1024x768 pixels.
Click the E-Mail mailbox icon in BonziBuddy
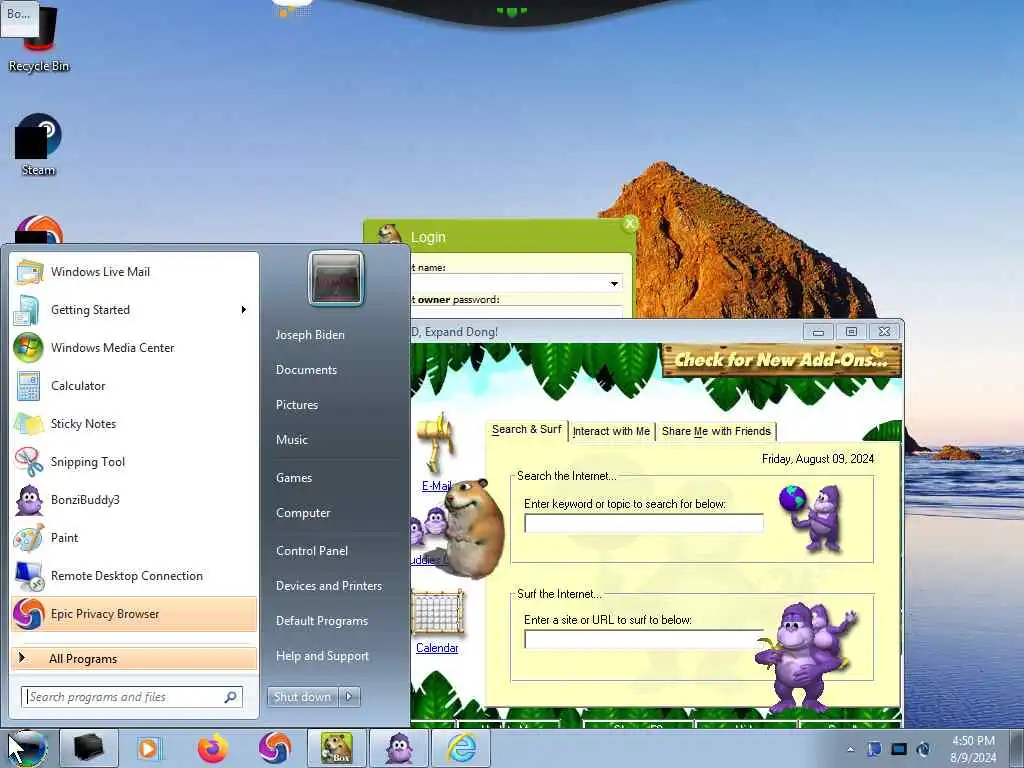tap(436, 445)
